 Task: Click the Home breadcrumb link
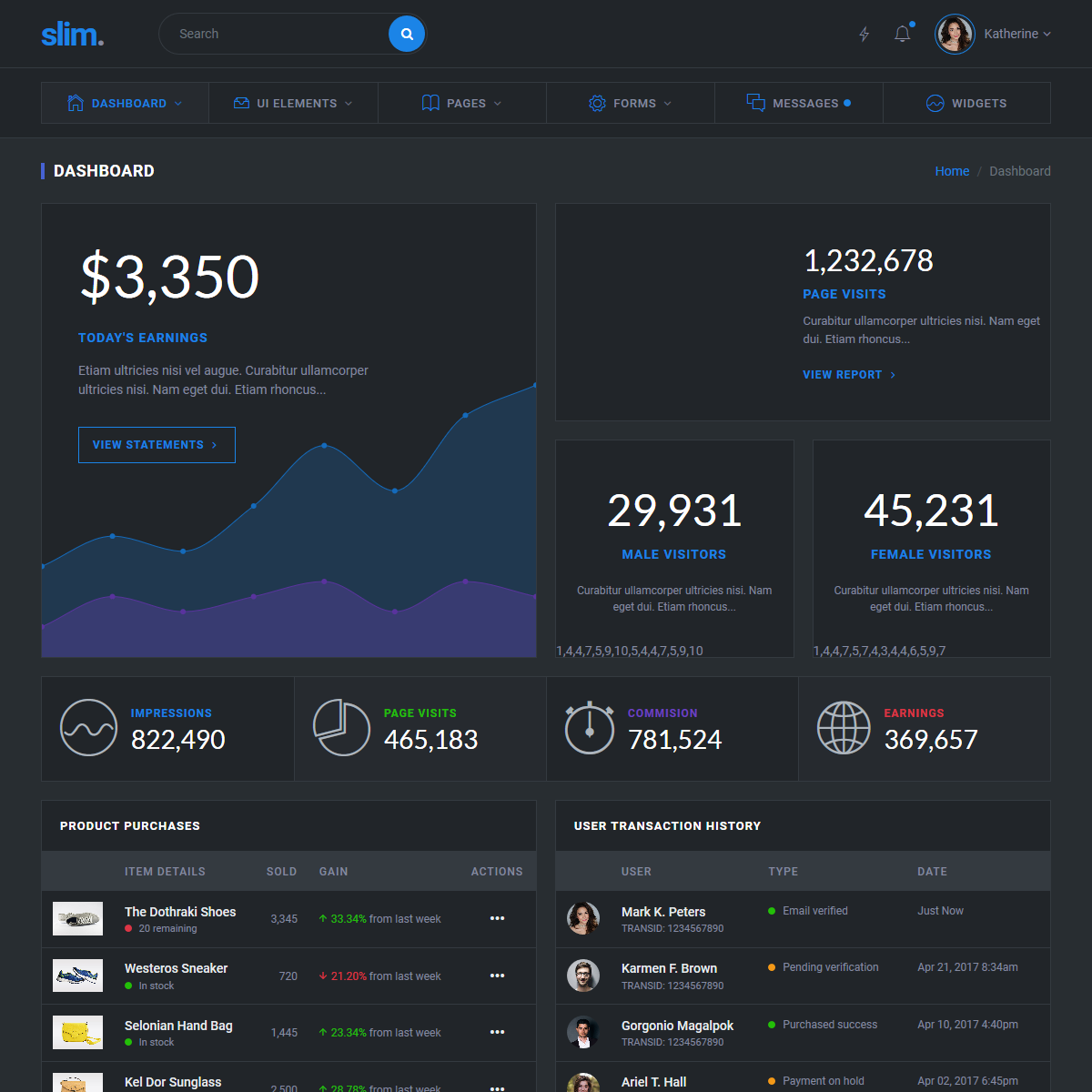tap(952, 171)
